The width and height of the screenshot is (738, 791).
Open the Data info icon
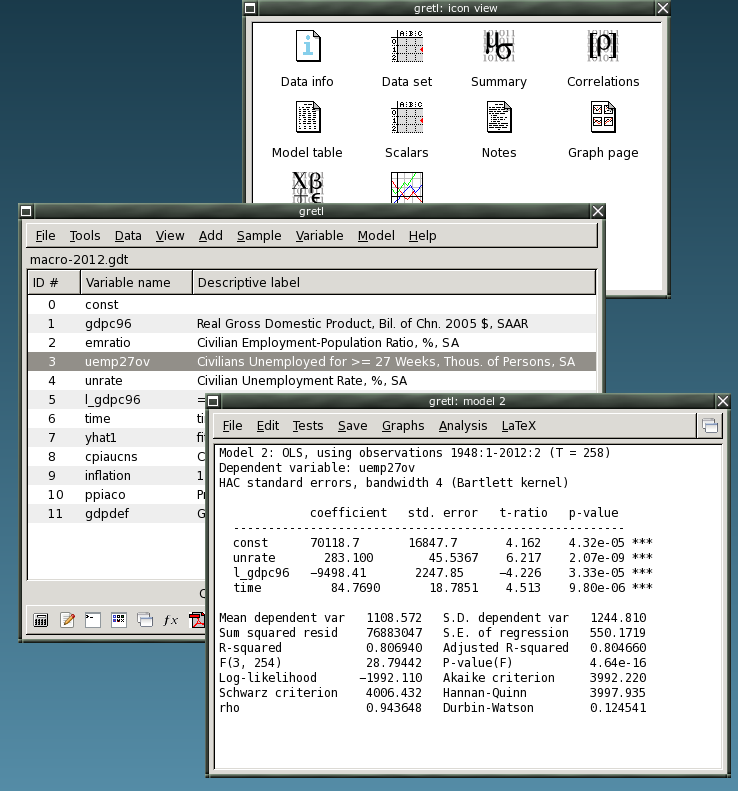[307, 47]
